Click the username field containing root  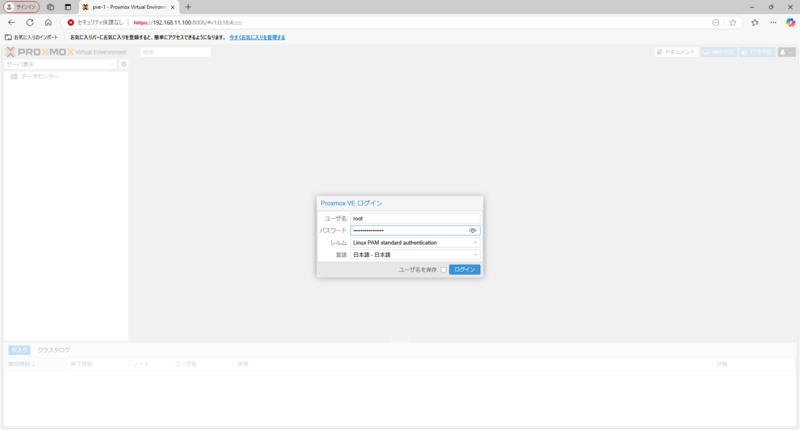click(415, 218)
